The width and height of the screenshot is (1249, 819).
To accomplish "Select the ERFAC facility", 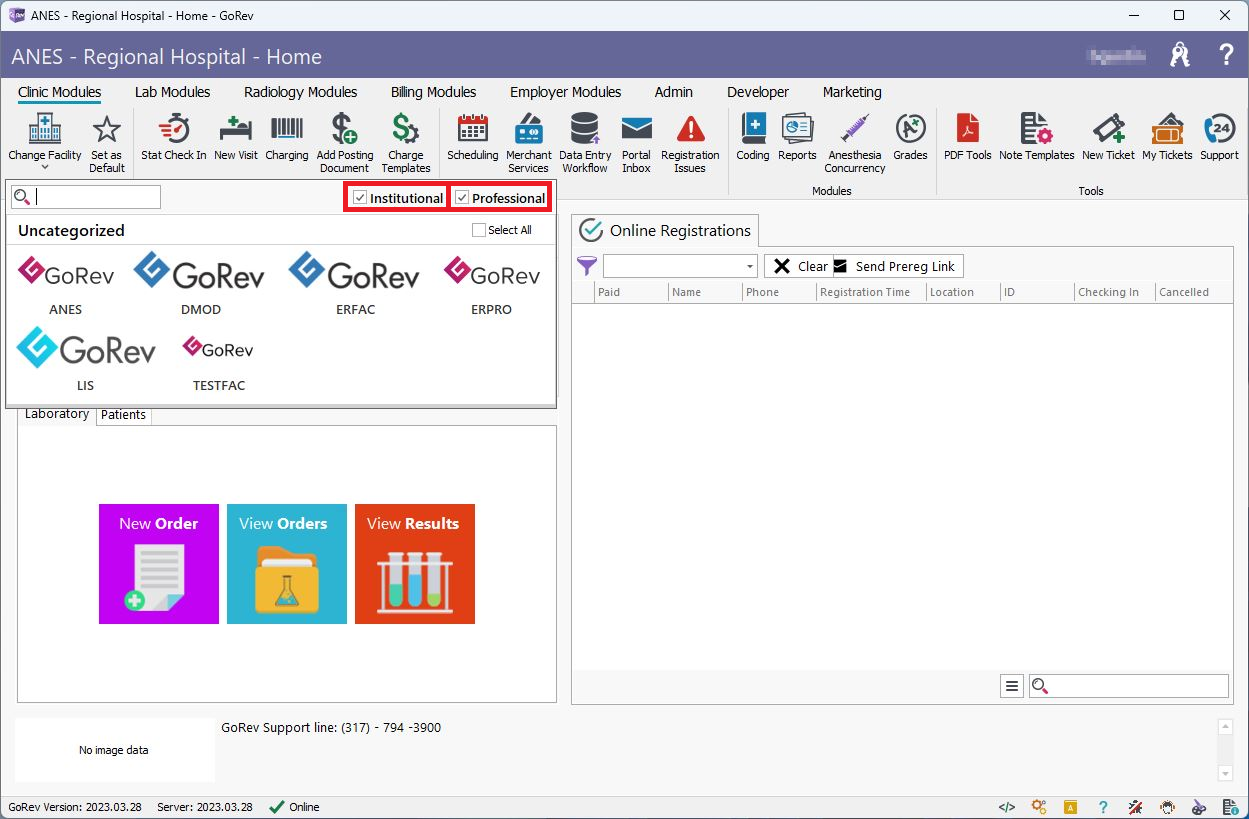I will click(355, 284).
